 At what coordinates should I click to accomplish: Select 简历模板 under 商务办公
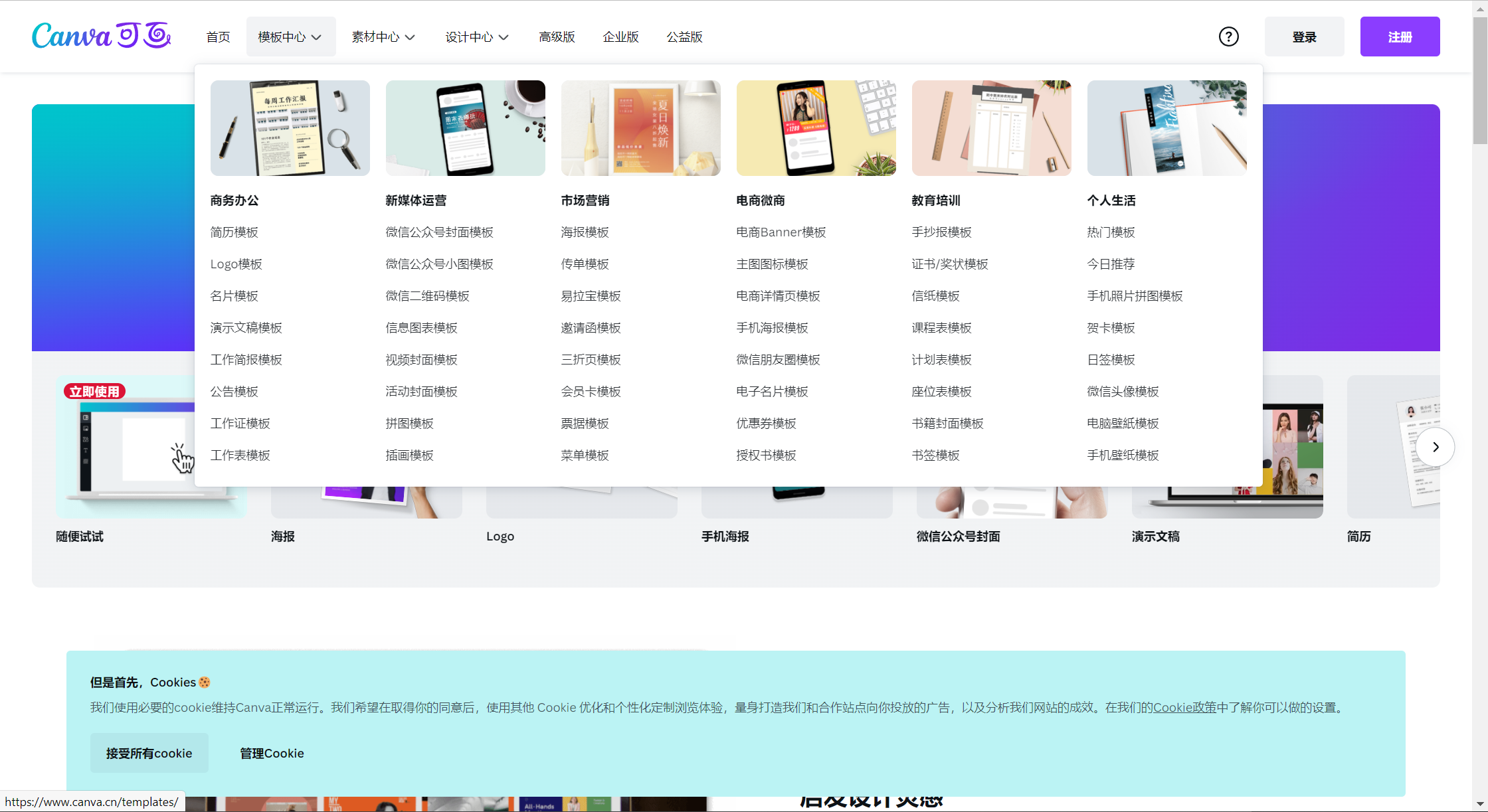(234, 232)
